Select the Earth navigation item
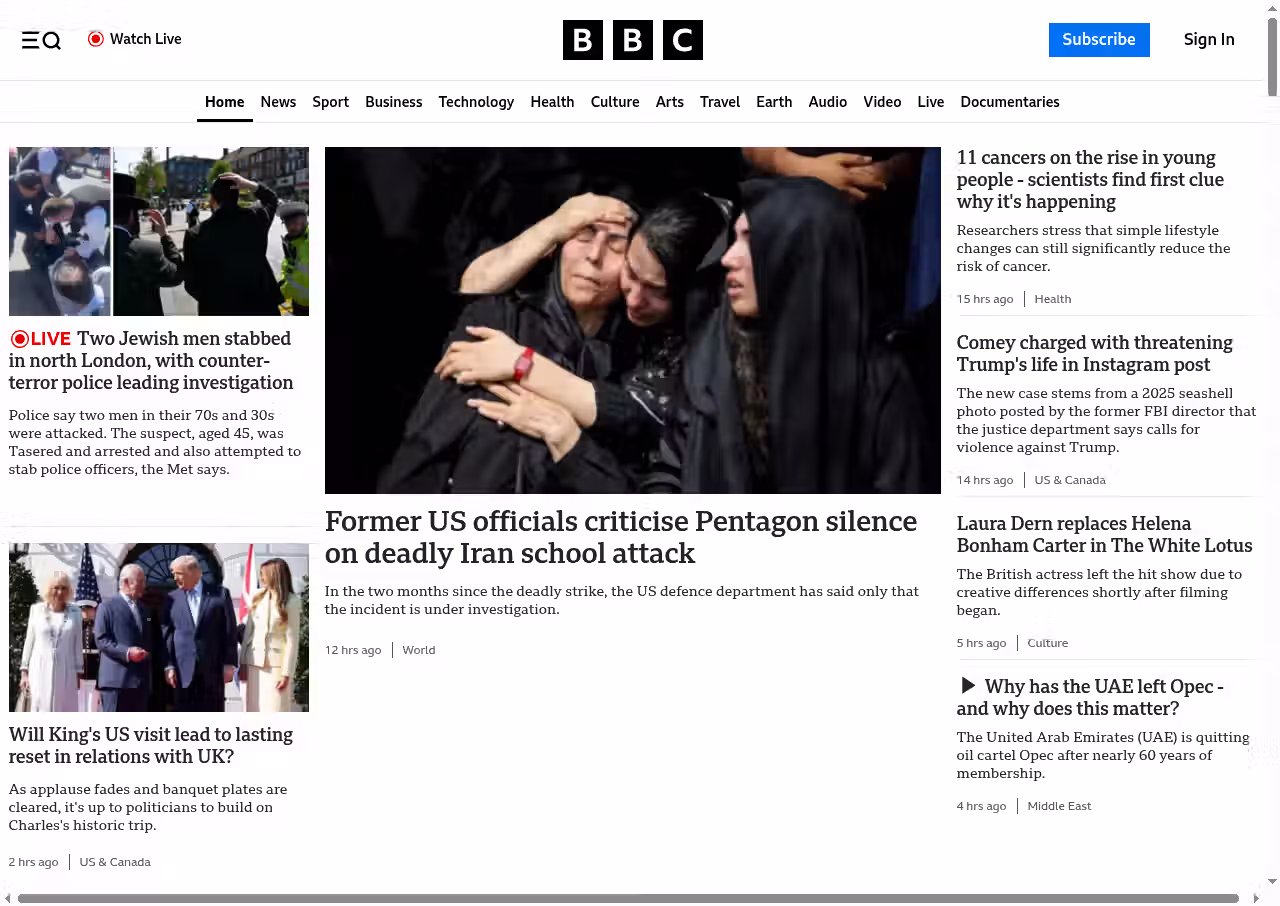Viewport: 1280px width, 906px height. 774,102
